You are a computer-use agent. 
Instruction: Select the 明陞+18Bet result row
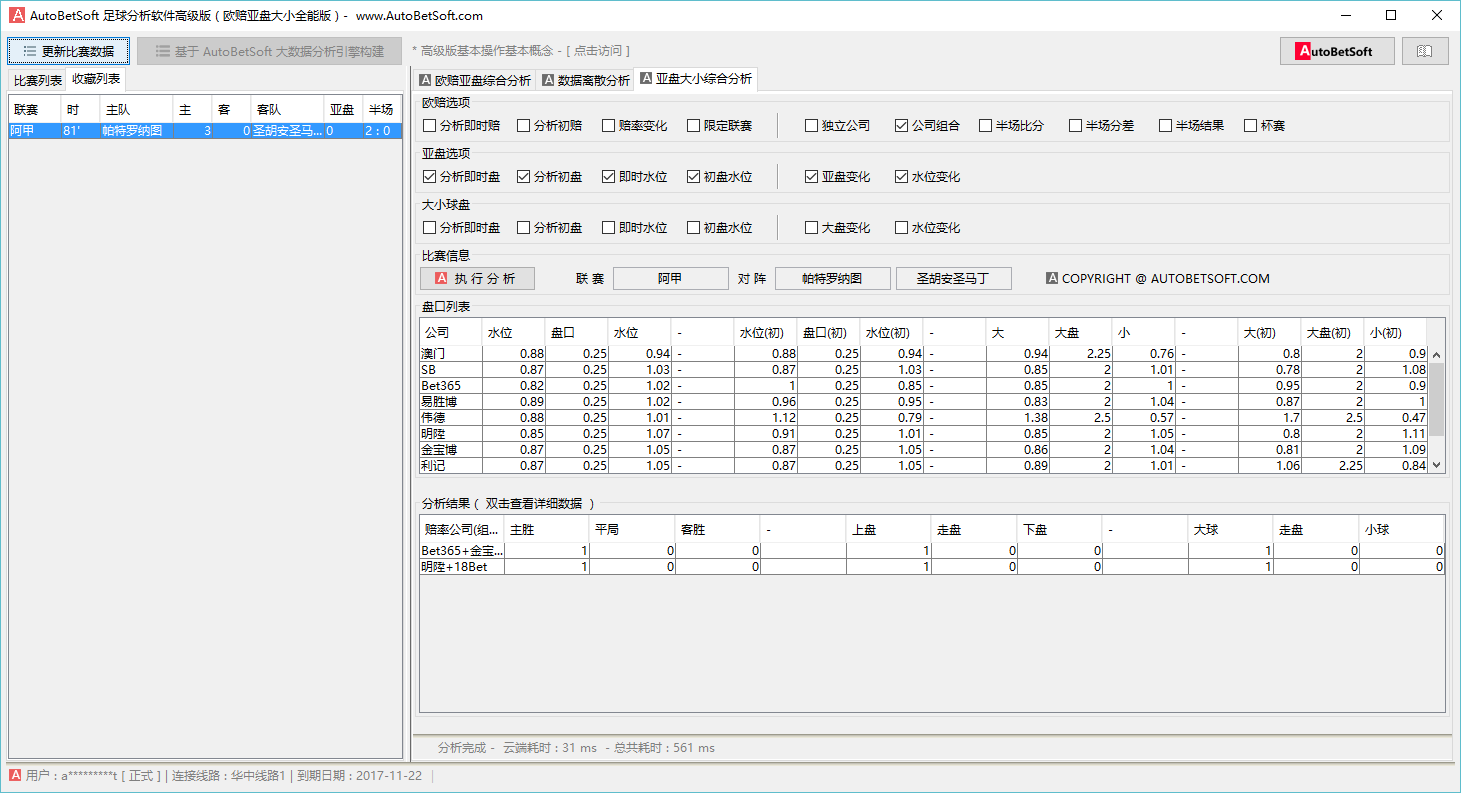point(932,567)
